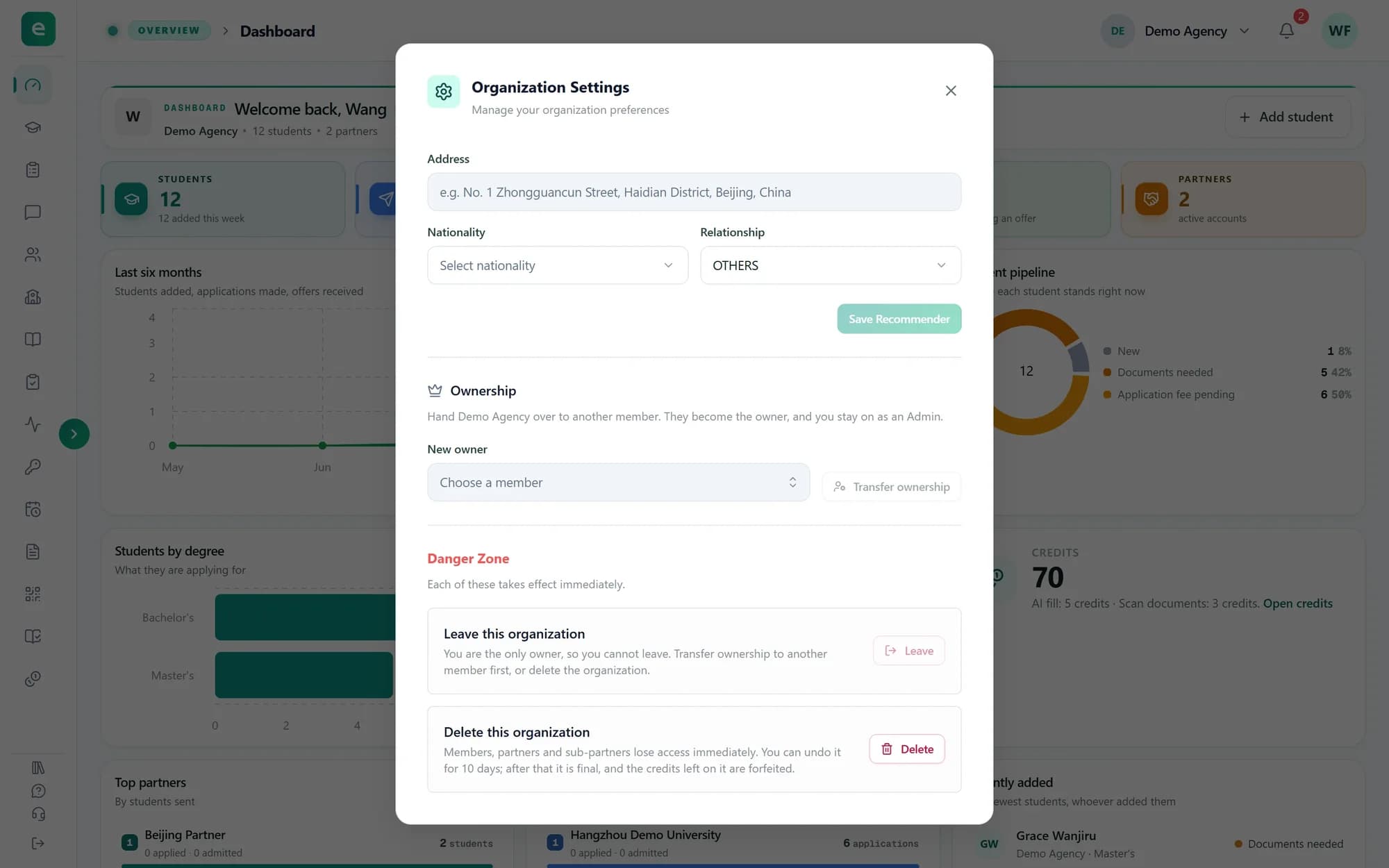Image resolution: width=1389 pixels, height=868 pixels.
Task: Click the logout icon in sidebar
Action: tap(38, 843)
